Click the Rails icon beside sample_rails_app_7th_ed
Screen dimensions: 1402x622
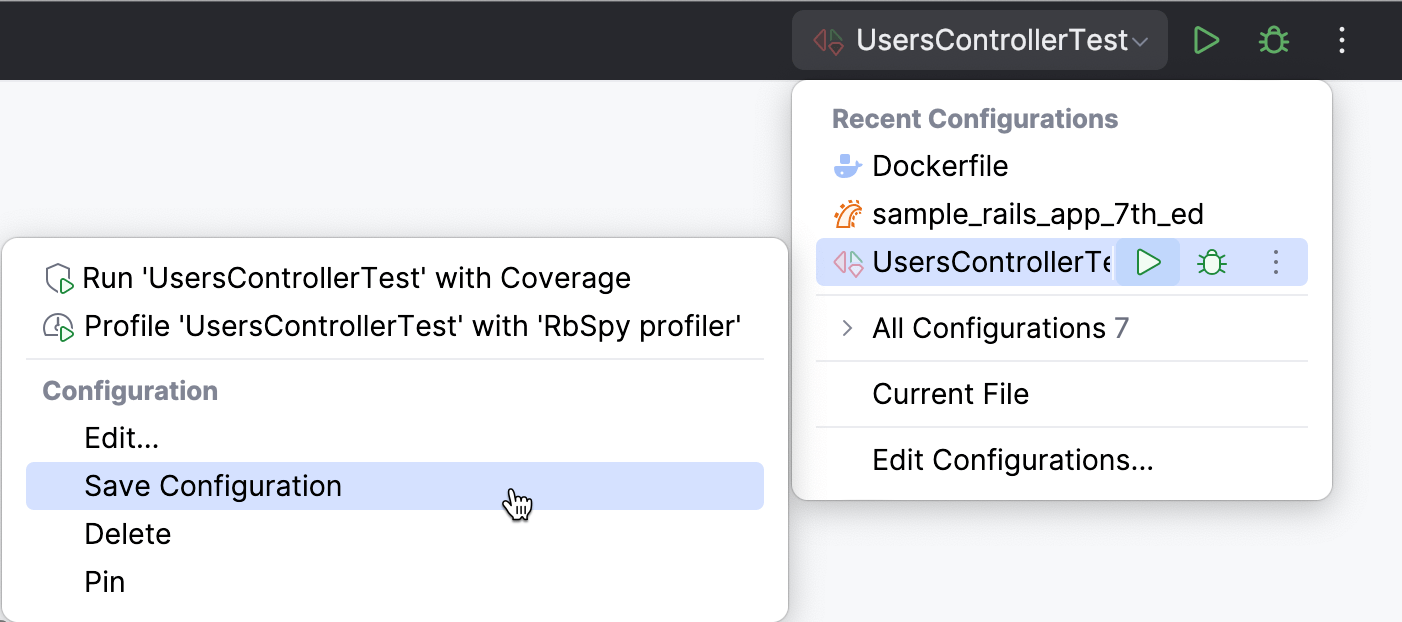(x=847, y=213)
